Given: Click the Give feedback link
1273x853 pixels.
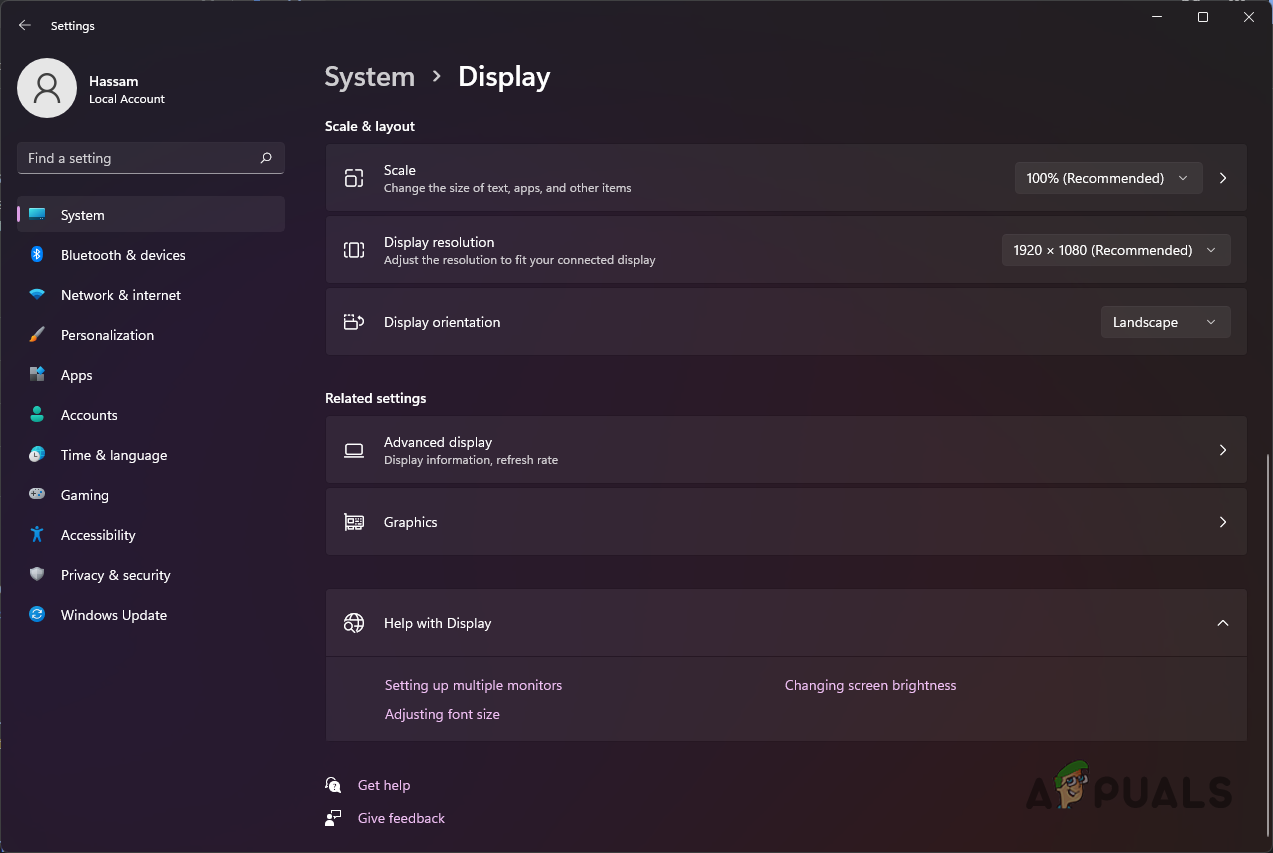Looking at the screenshot, I should (401, 818).
